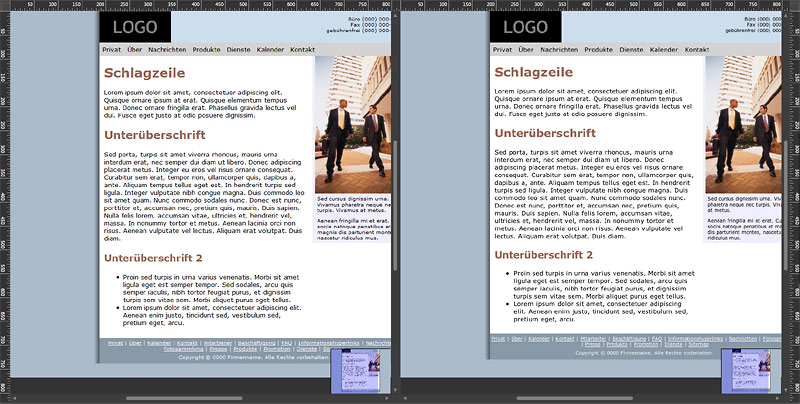Open Produkte in right pane navigation bar
800x404 pixels.
[x=600, y=49]
